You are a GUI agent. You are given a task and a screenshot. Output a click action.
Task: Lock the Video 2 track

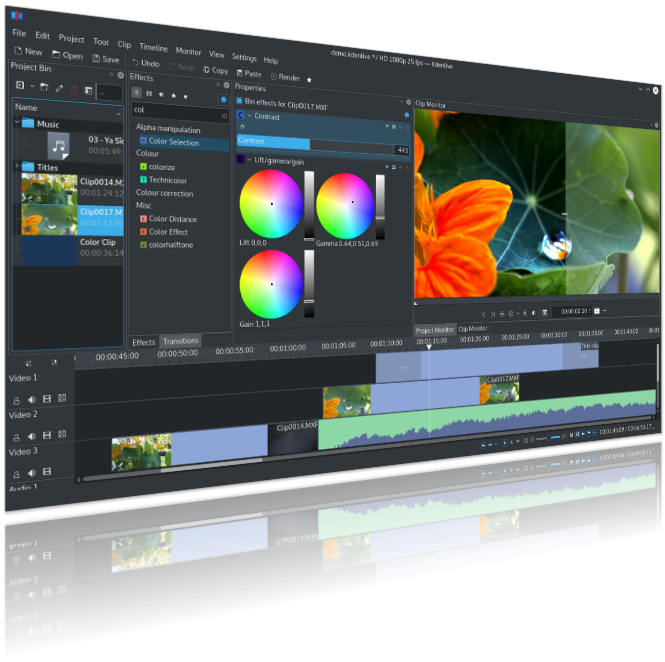pos(16,437)
